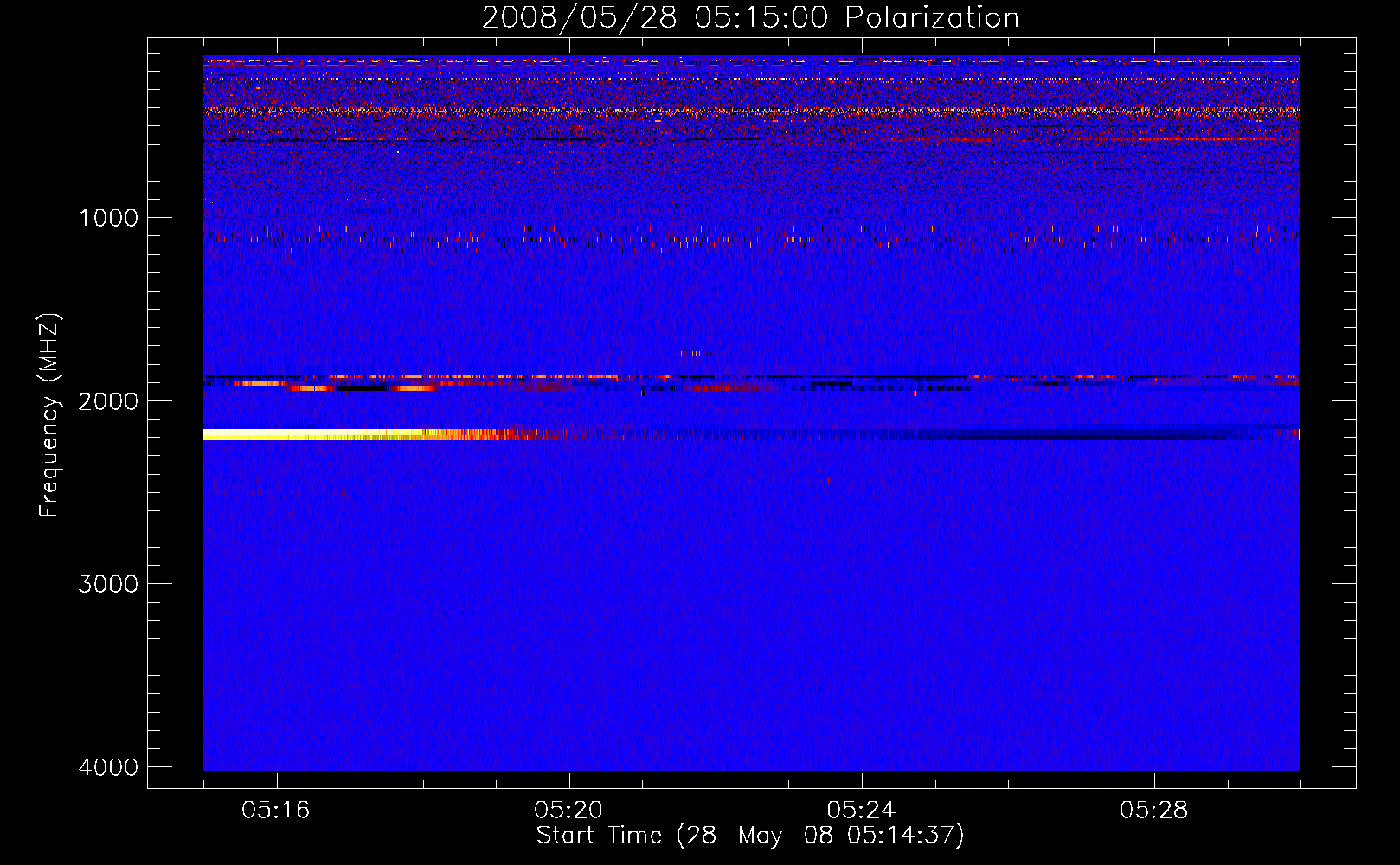Click the 05:20 time tick label
Screen dimensions: 1400x865
568,811
